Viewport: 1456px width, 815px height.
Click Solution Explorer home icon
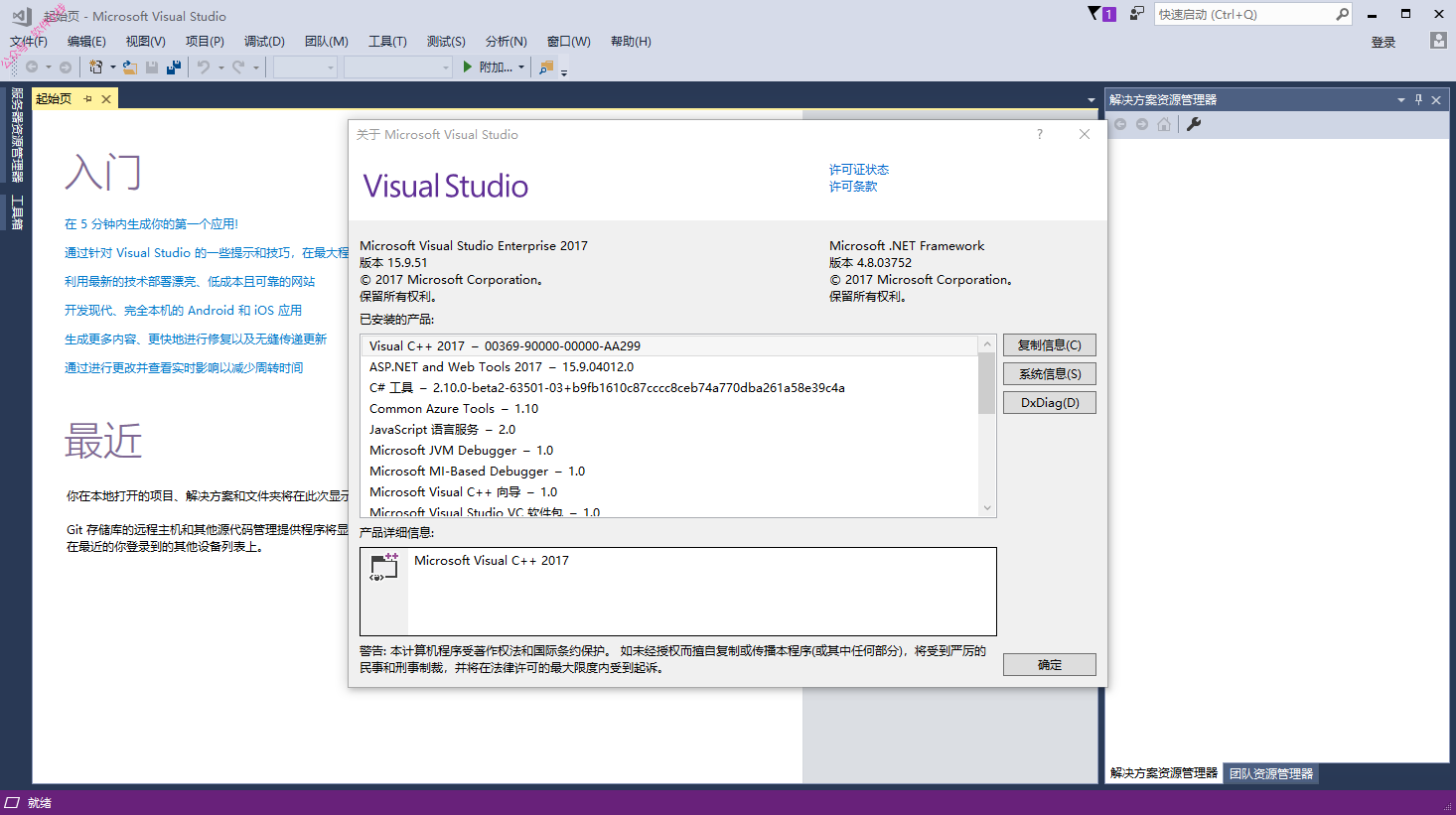click(x=1164, y=124)
